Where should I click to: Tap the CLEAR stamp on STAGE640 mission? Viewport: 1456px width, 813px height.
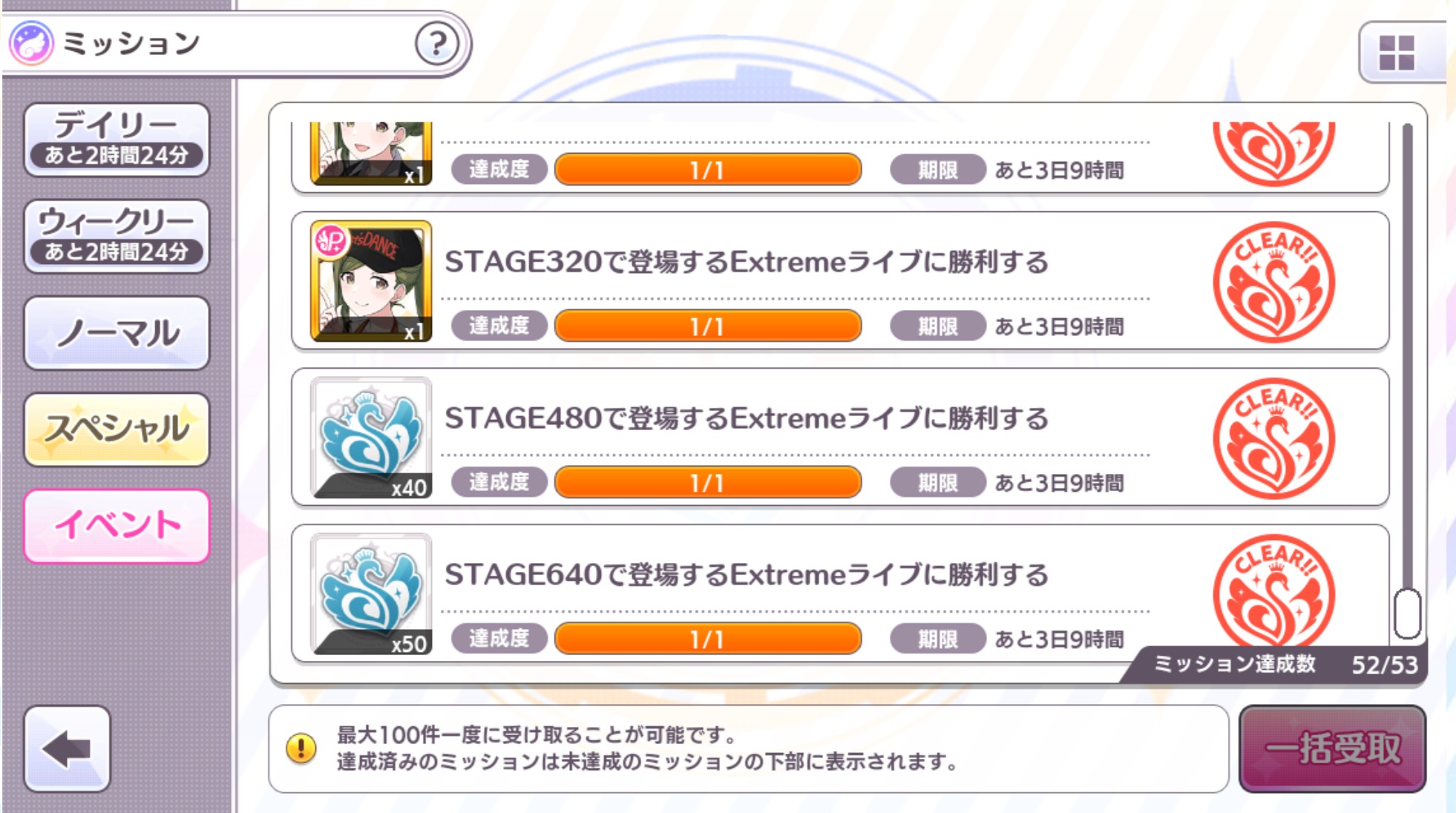click(x=1273, y=591)
